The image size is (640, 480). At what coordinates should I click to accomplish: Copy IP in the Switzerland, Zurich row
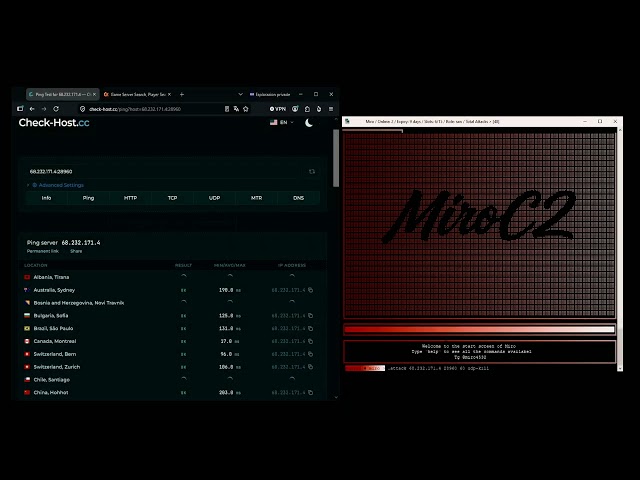[311, 367]
